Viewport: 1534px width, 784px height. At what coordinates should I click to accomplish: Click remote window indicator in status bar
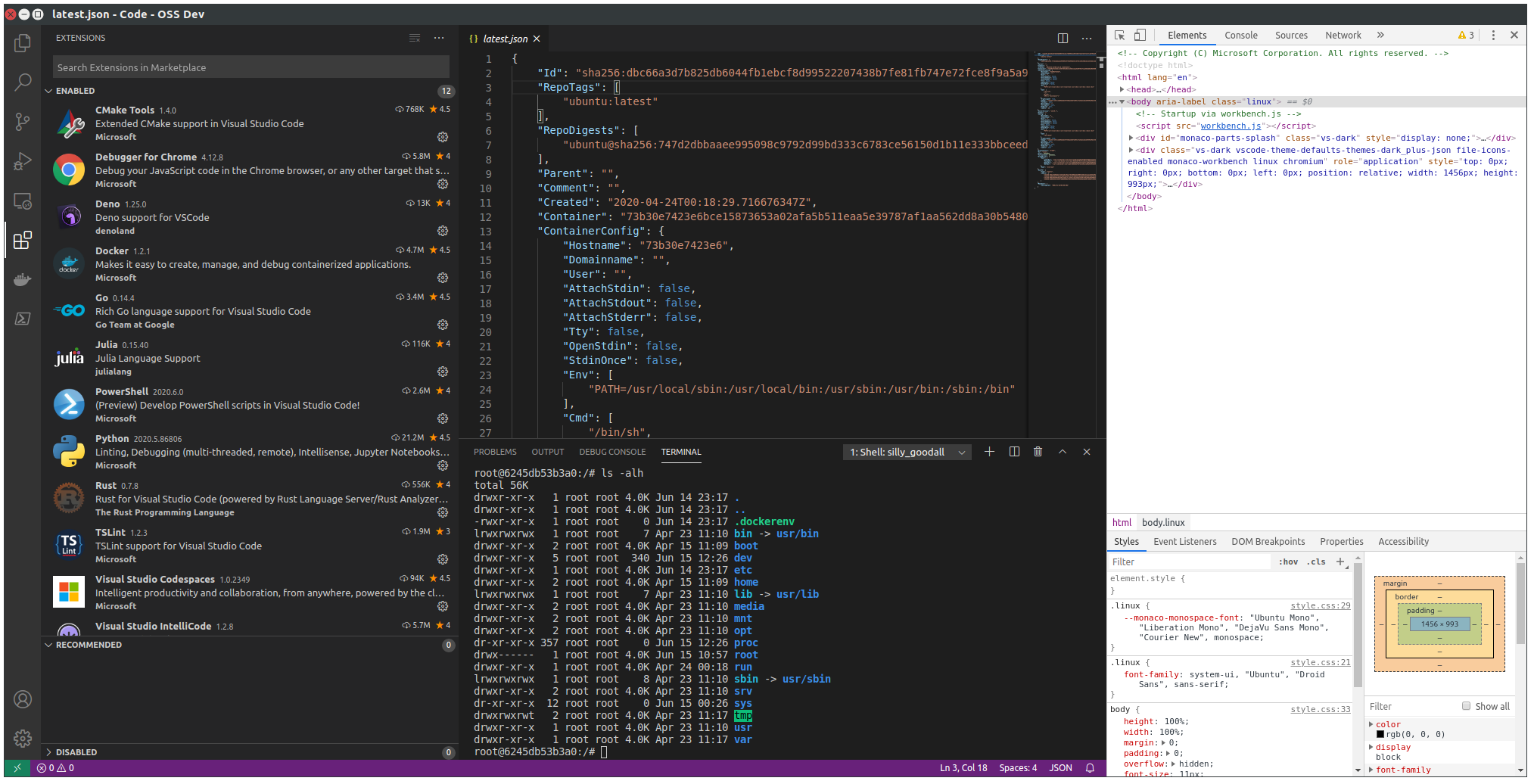click(x=17, y=768)
